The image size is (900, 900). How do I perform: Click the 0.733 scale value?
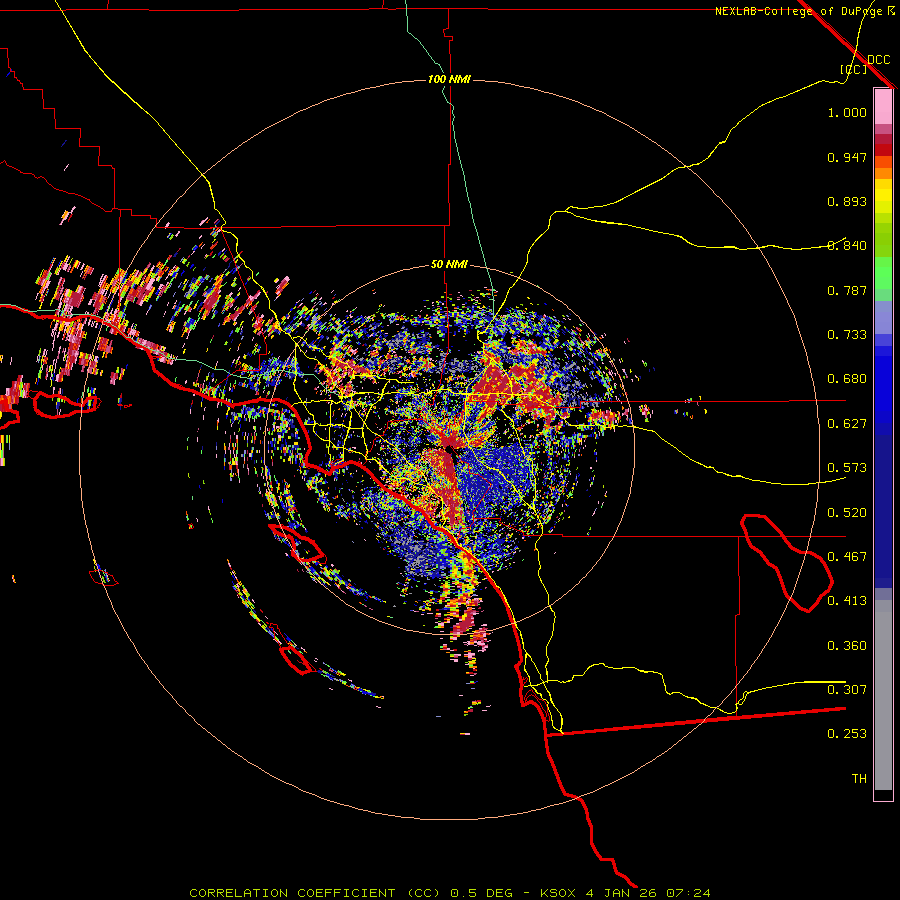coord(847,335)
